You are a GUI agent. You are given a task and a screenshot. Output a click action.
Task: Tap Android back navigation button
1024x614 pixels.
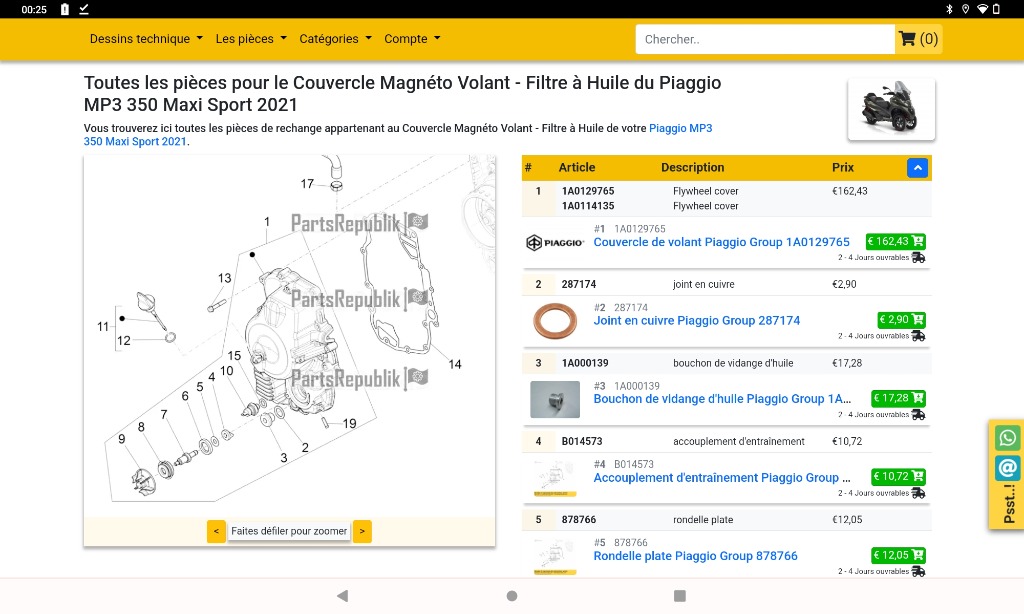(x=342, y=596)
